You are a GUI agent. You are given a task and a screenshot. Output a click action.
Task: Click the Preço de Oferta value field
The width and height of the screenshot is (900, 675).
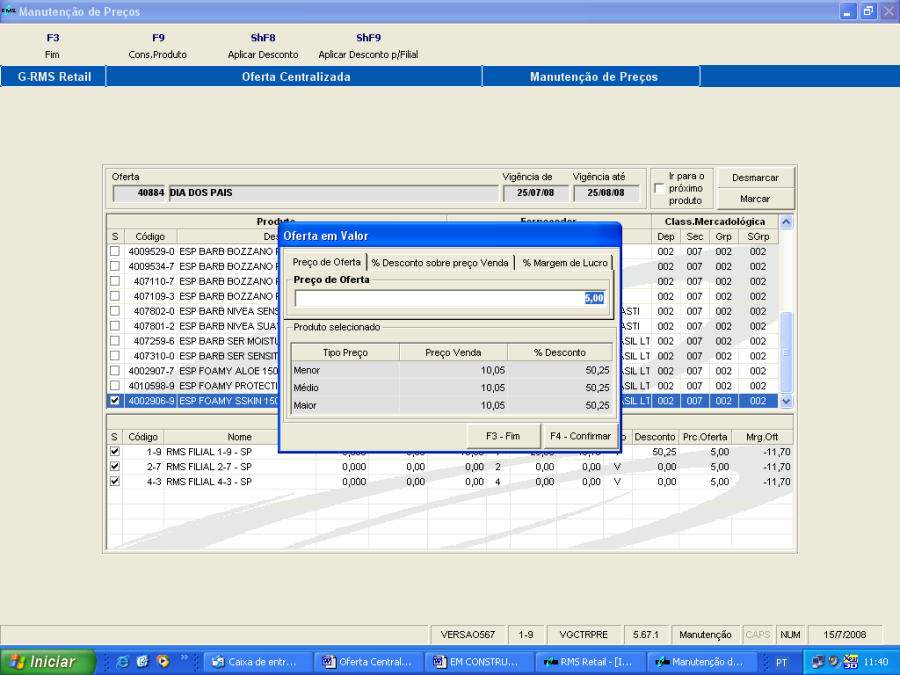tap(450, 298)
